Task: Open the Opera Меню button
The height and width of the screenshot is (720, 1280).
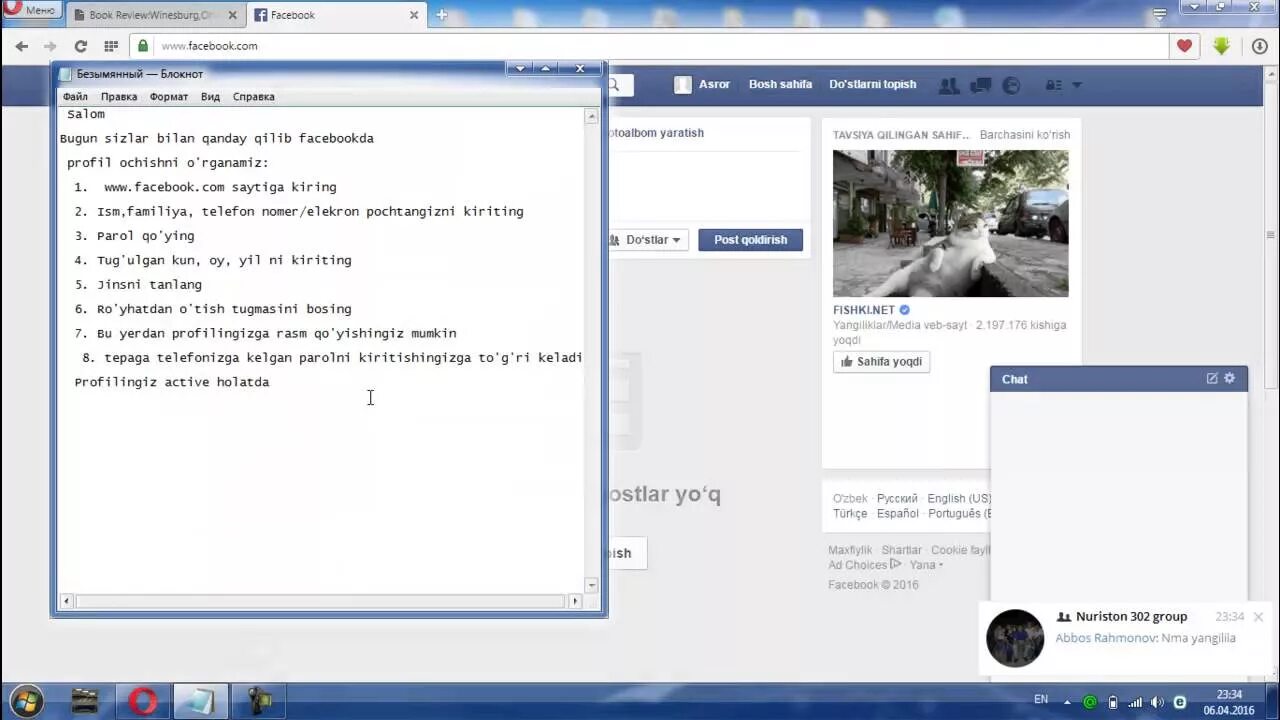Action: [x=30, y=9]
